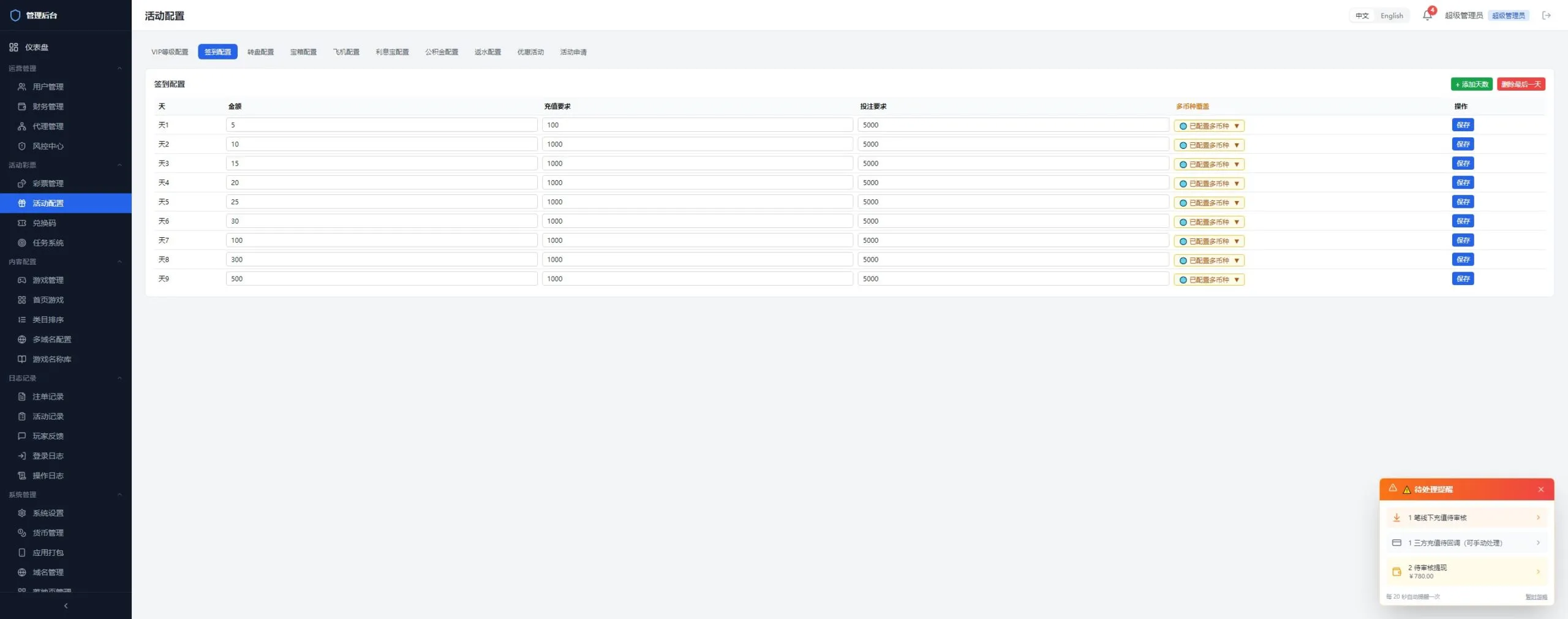Click the 兑换码 ticket icon
The image size is (1568, 619).
click(x=22, y=223)
